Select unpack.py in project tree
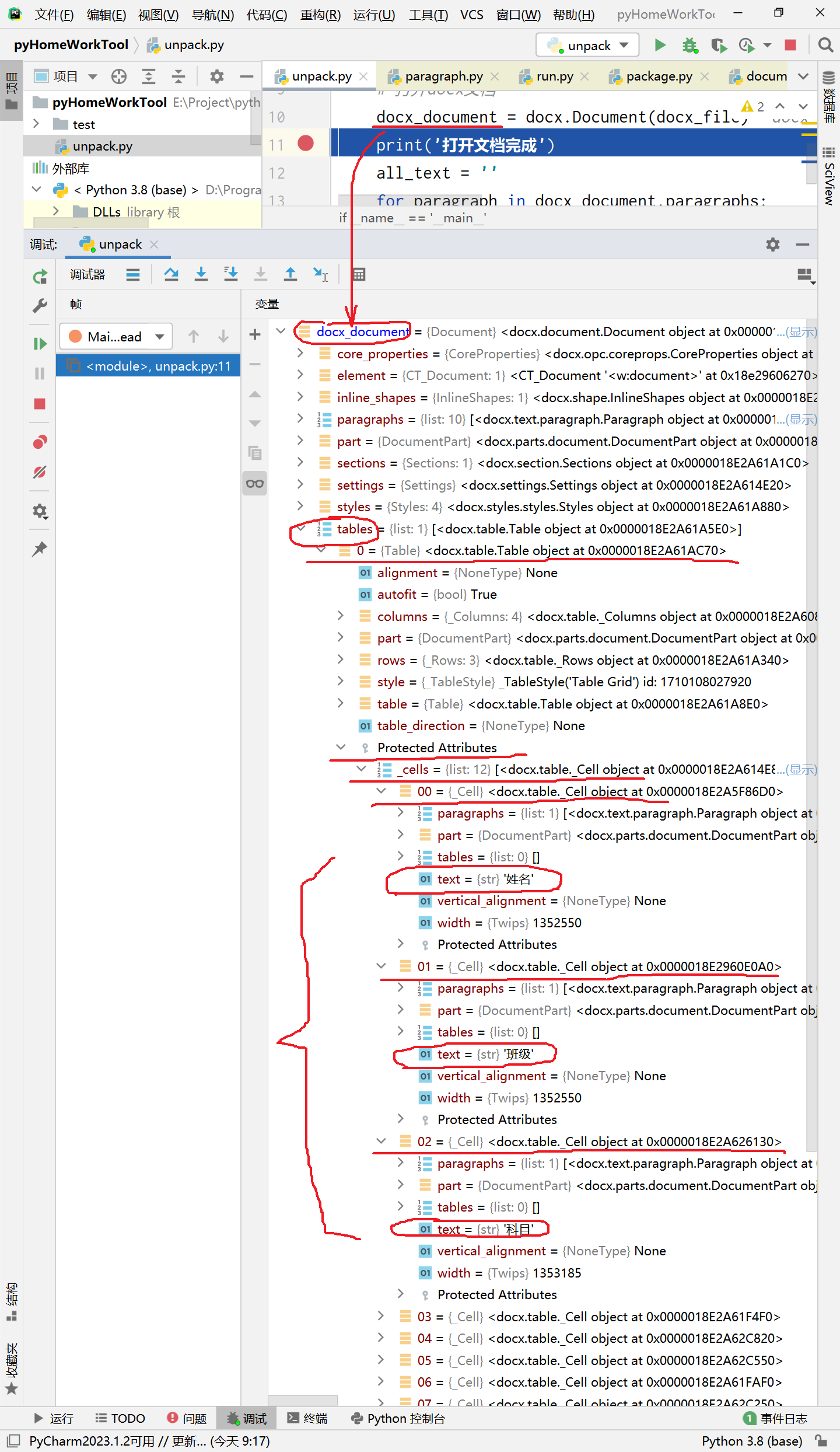The image size is (840, 1452). click(102, 146)
